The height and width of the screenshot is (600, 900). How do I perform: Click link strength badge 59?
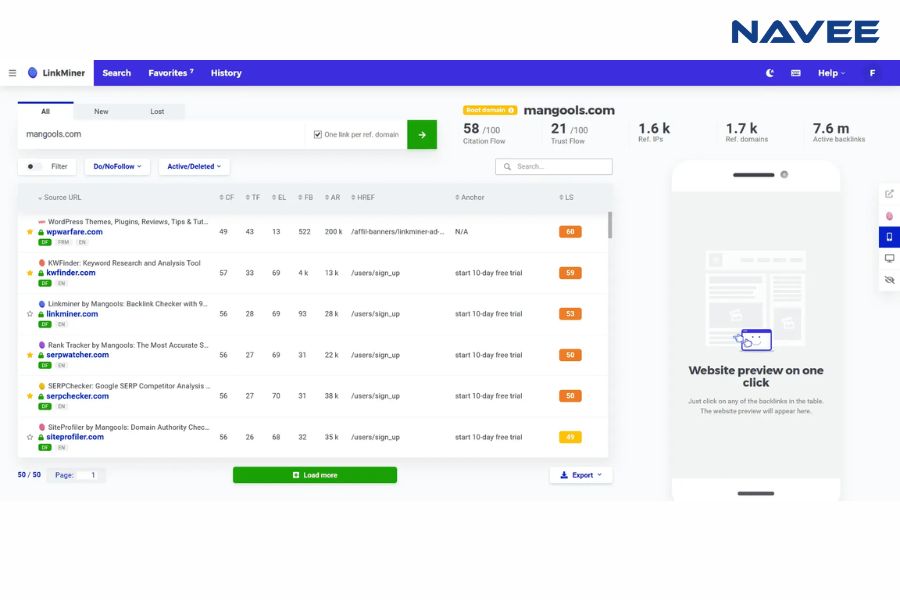pos(570,273)
